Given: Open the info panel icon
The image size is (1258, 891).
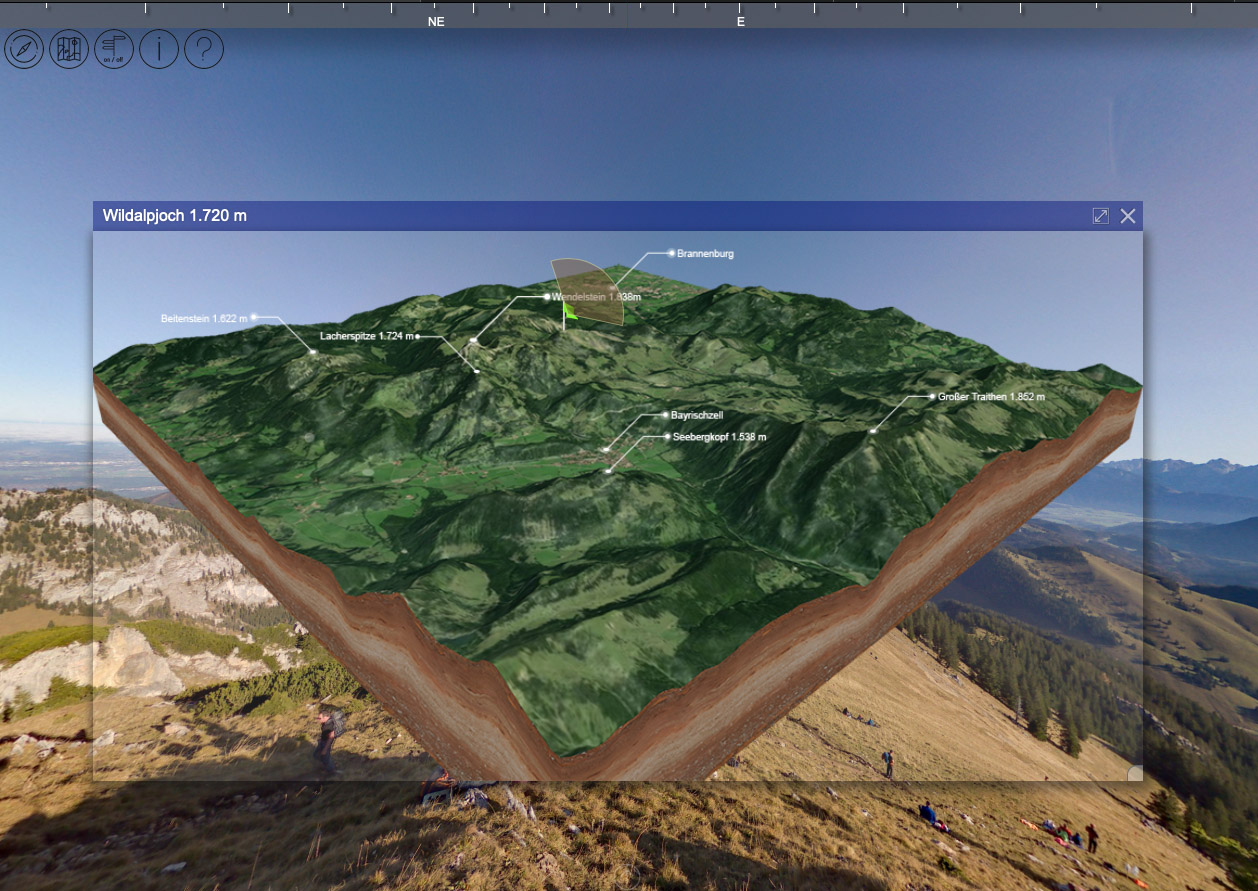Looking at the screenshot, I should (159, 49).
